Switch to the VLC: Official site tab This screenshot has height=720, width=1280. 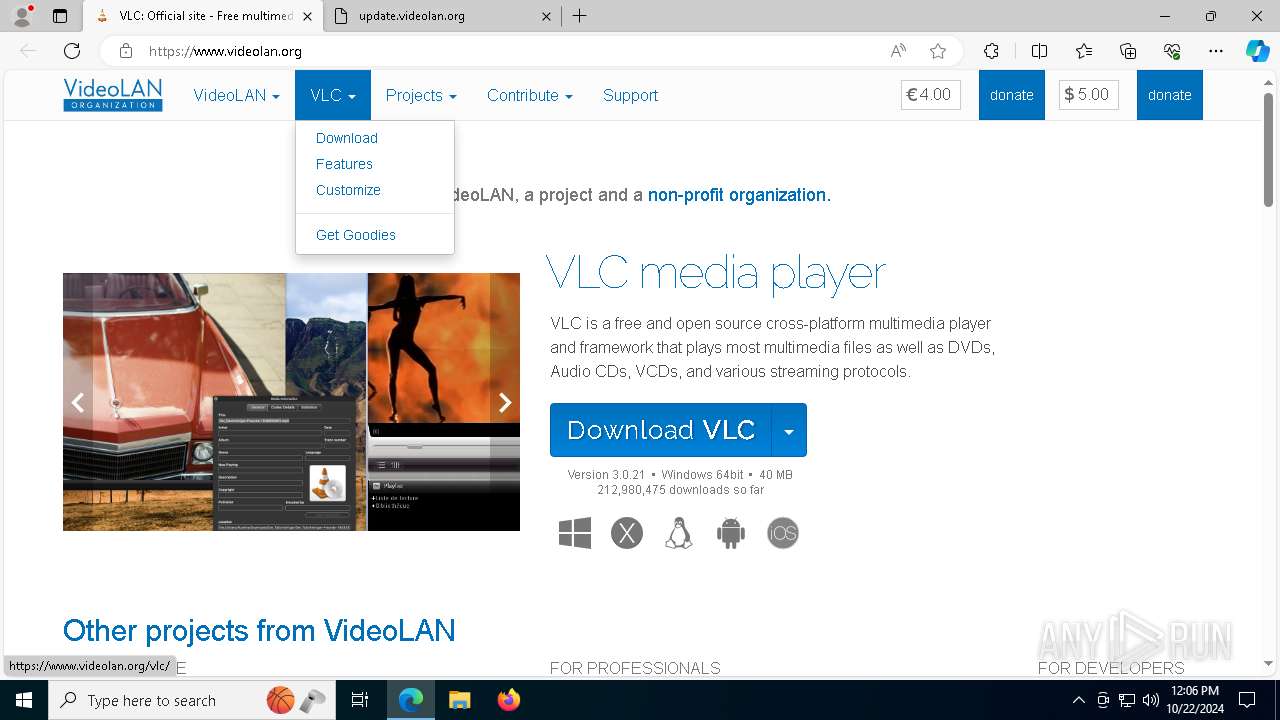pyautogui.click(x=202, y=16)
